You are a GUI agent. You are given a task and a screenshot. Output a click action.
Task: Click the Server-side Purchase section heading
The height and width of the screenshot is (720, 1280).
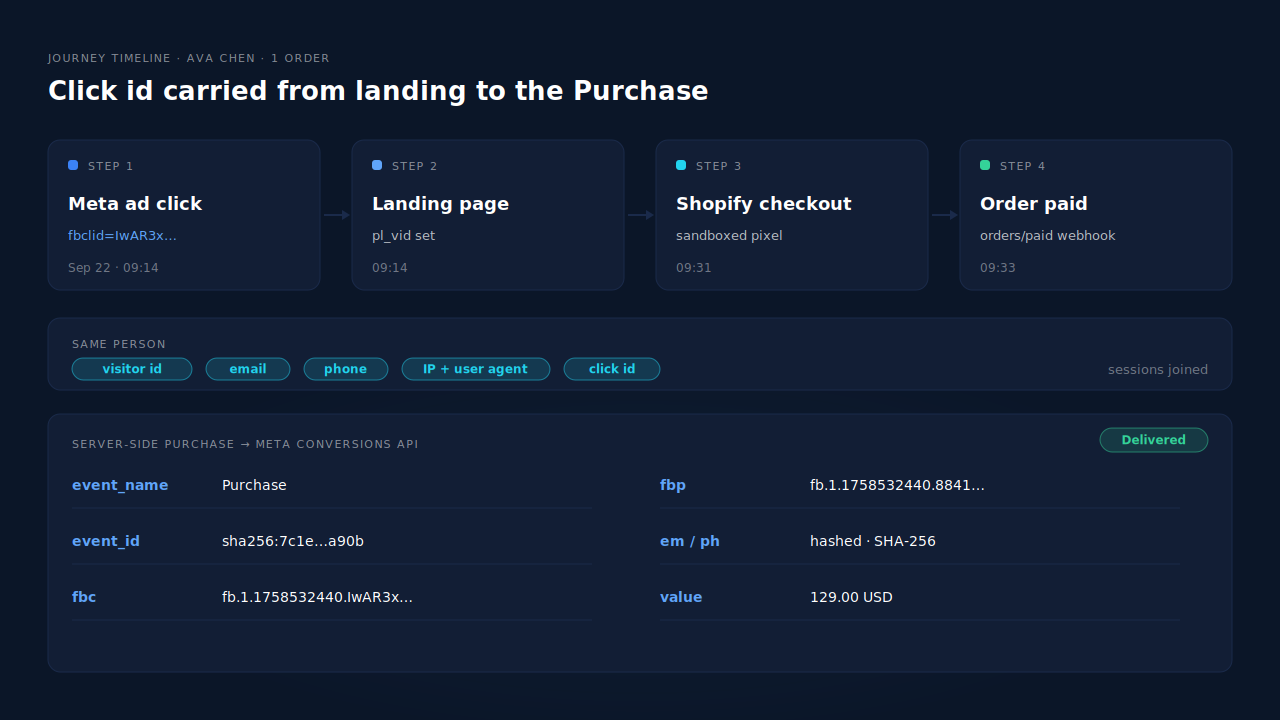245,444
